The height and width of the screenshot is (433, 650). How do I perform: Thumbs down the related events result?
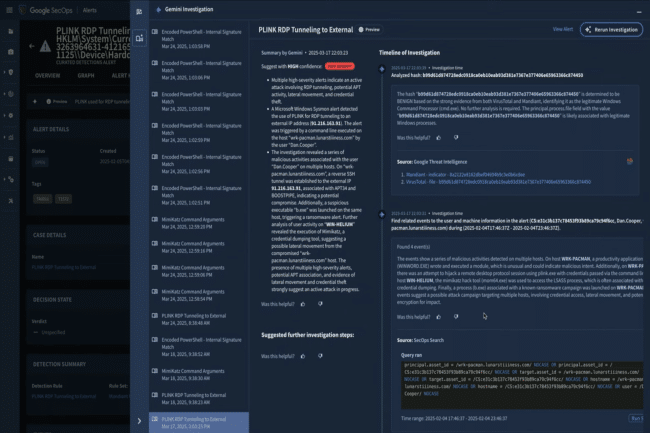coord(456,317)
